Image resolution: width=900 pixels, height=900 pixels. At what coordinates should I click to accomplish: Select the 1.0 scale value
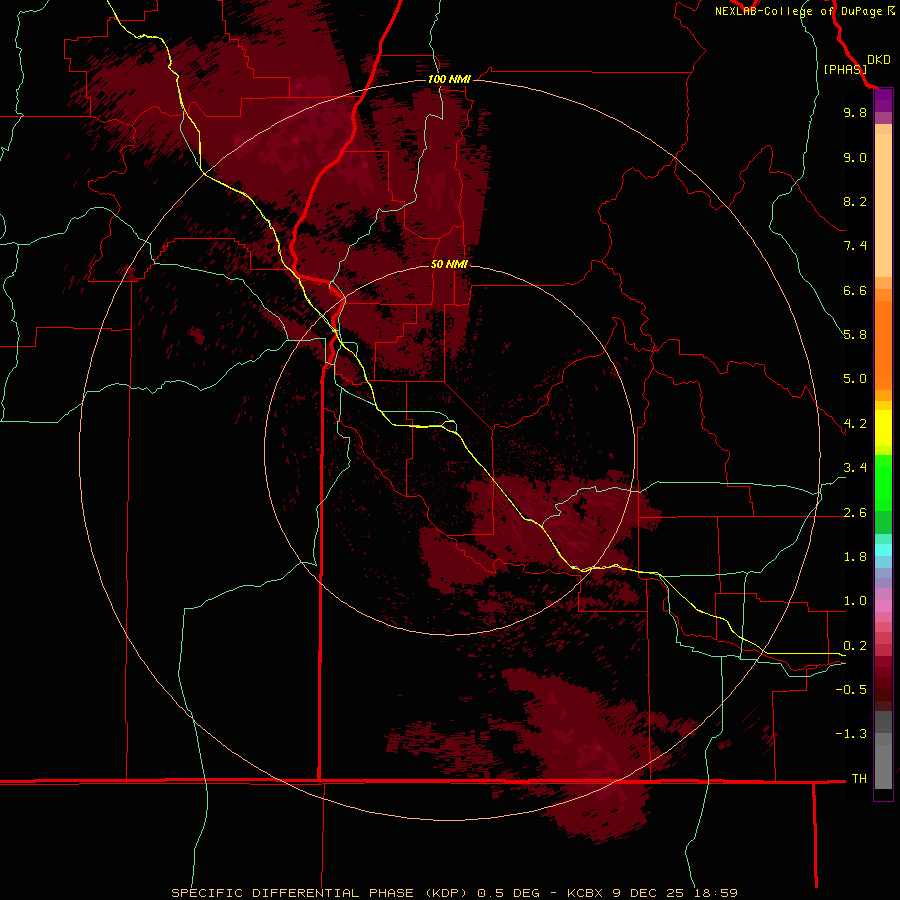click(855, 601)
